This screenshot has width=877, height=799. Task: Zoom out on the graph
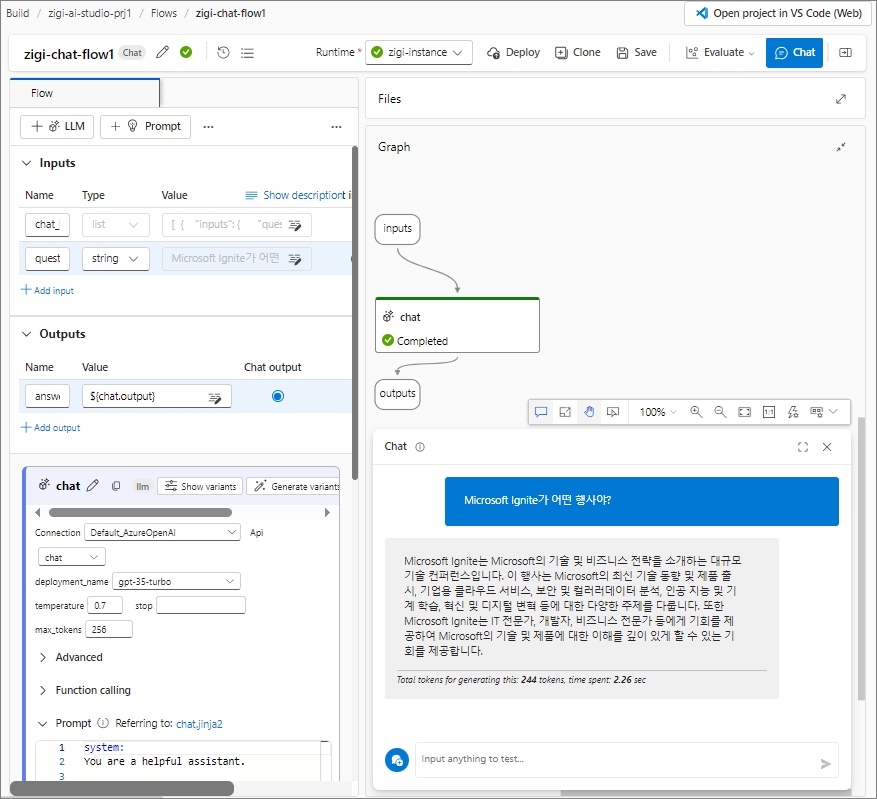tap(720, 412)
